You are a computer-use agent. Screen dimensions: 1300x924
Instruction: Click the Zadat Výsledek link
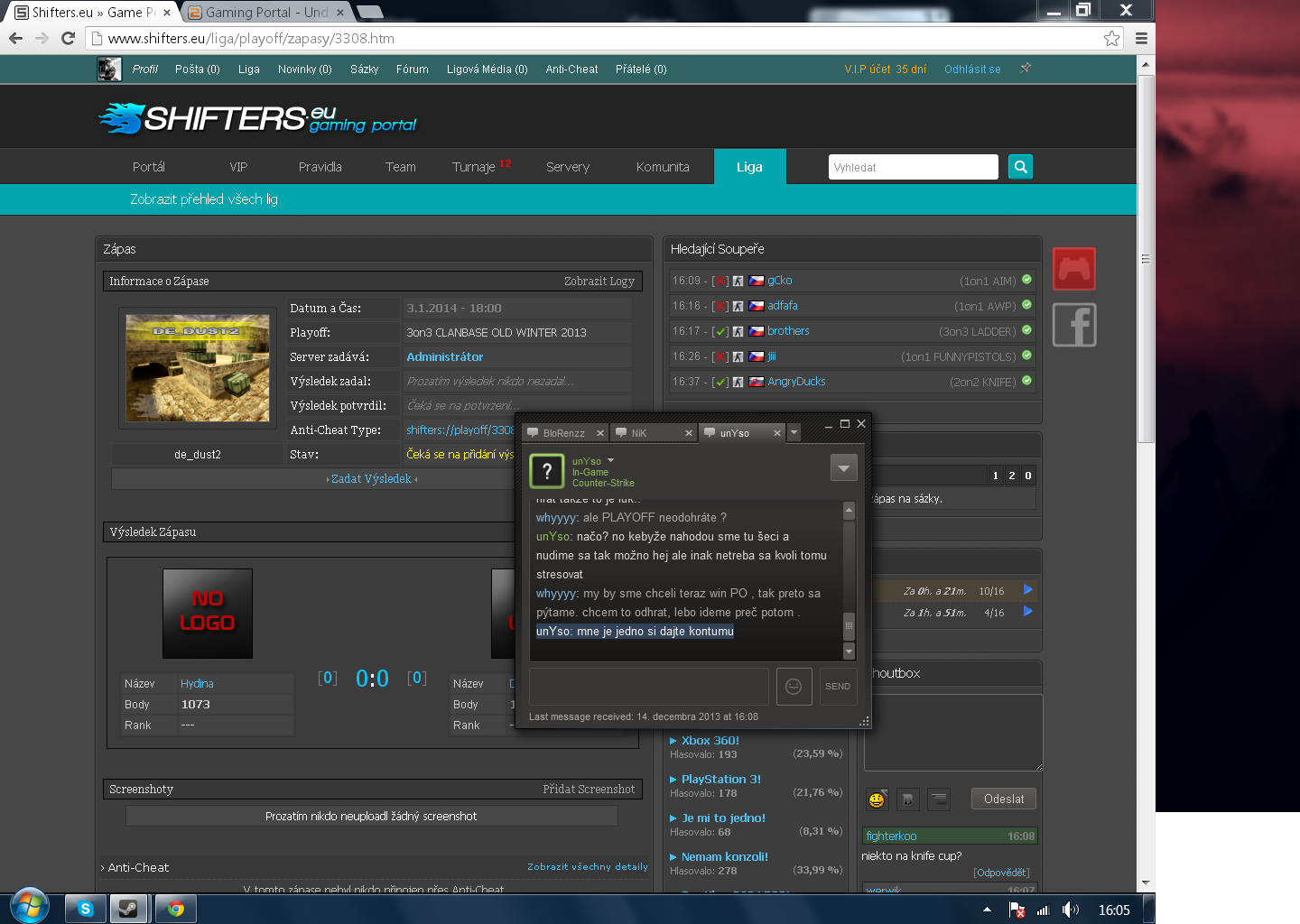click(371, 479)
